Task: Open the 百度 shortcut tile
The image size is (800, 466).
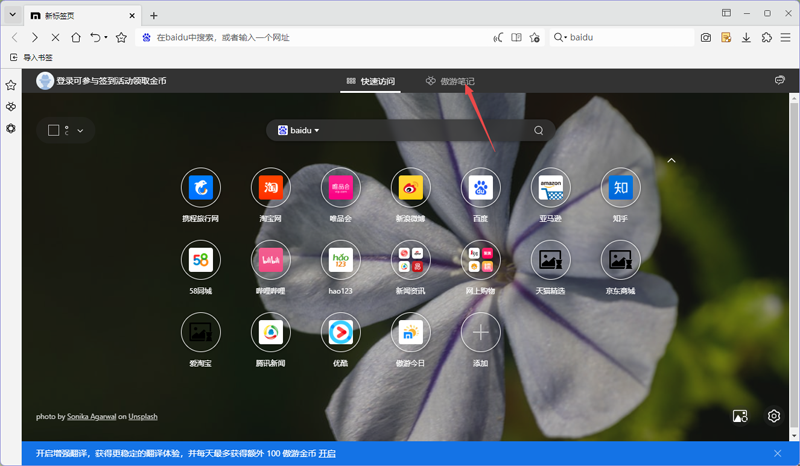Action: click(x=480, y=188)
